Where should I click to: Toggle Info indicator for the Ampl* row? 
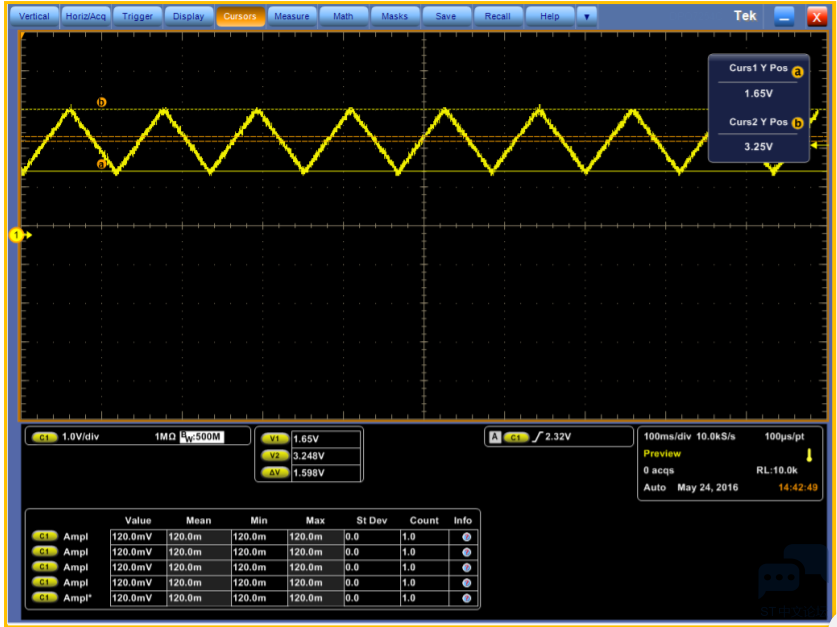point(466,598)
